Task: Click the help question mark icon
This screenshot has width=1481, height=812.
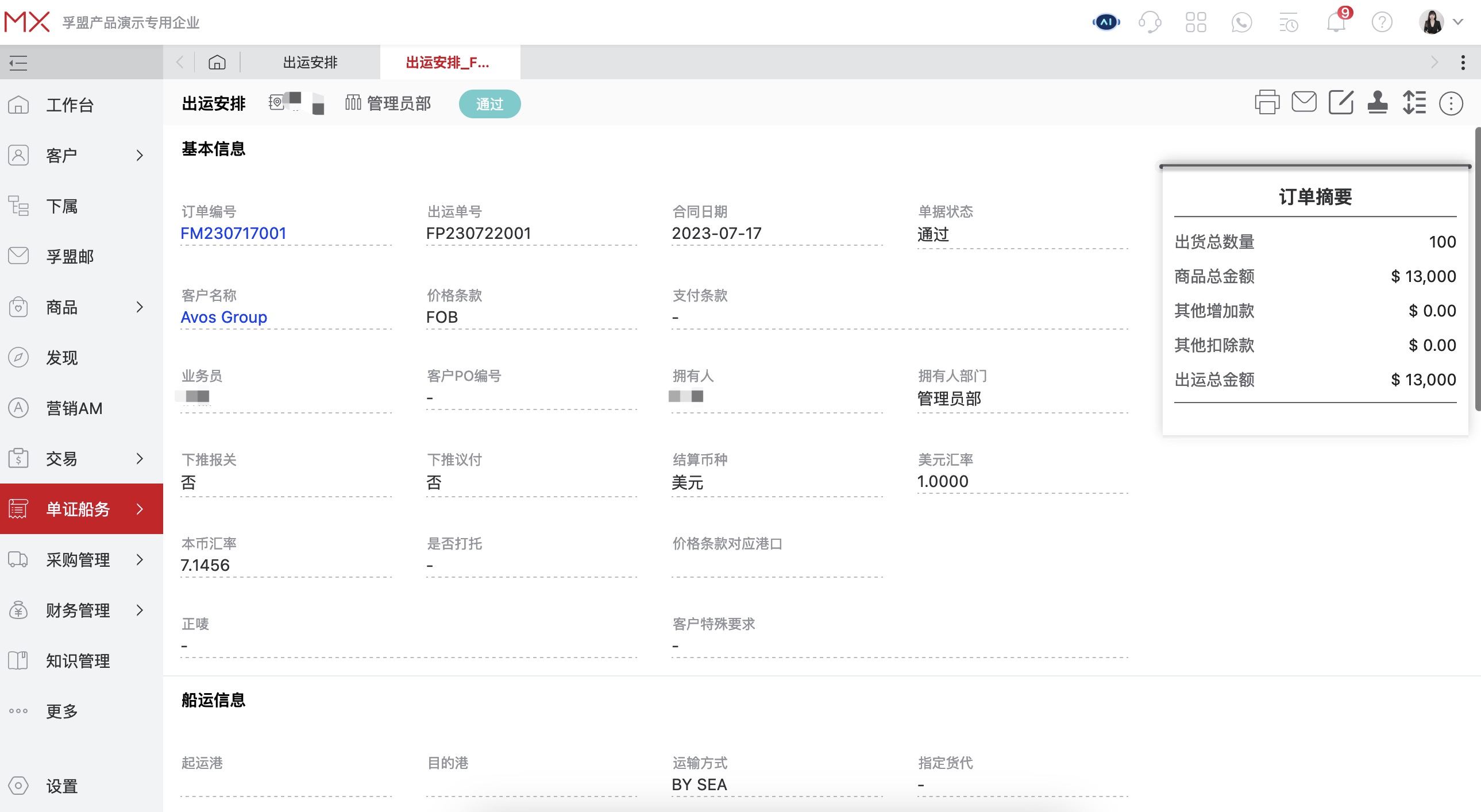Action: (1382, 22)
